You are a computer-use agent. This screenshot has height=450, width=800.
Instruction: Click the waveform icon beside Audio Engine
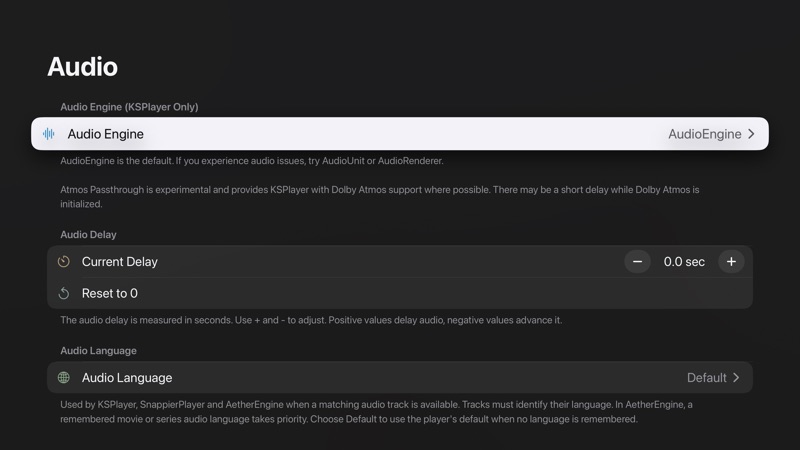(48, 134)
